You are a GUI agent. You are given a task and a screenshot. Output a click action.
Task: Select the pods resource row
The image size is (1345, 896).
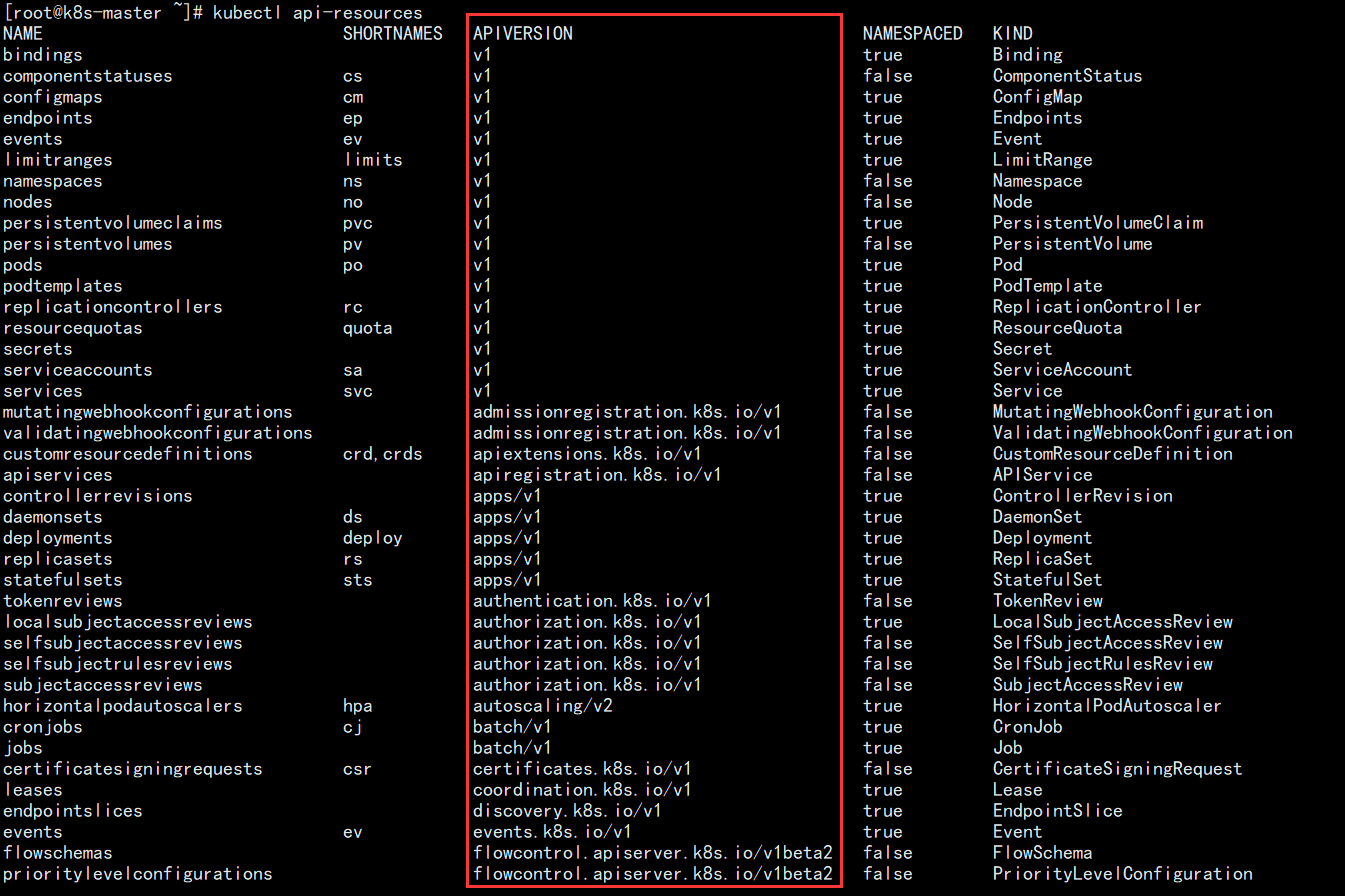pyautogui.click(x=22, y=264)
